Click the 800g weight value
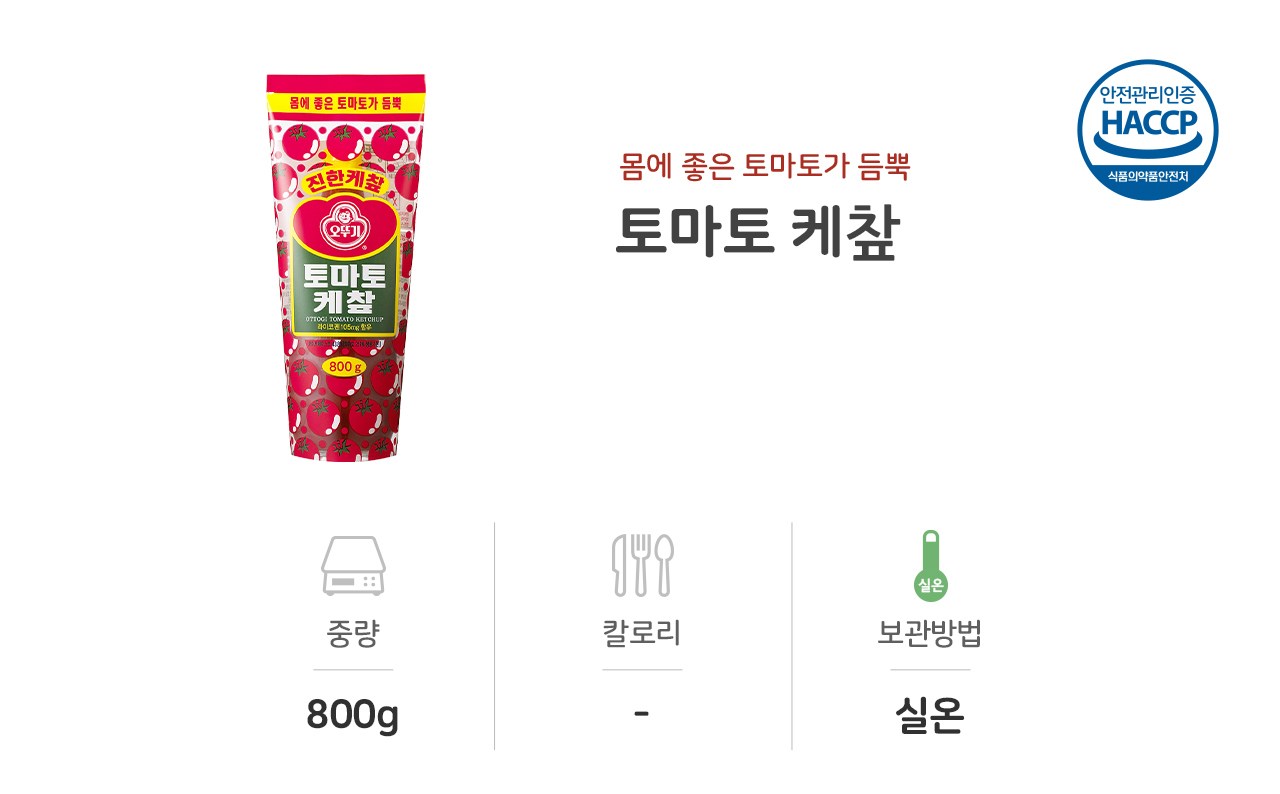 (x=352, y=715)
